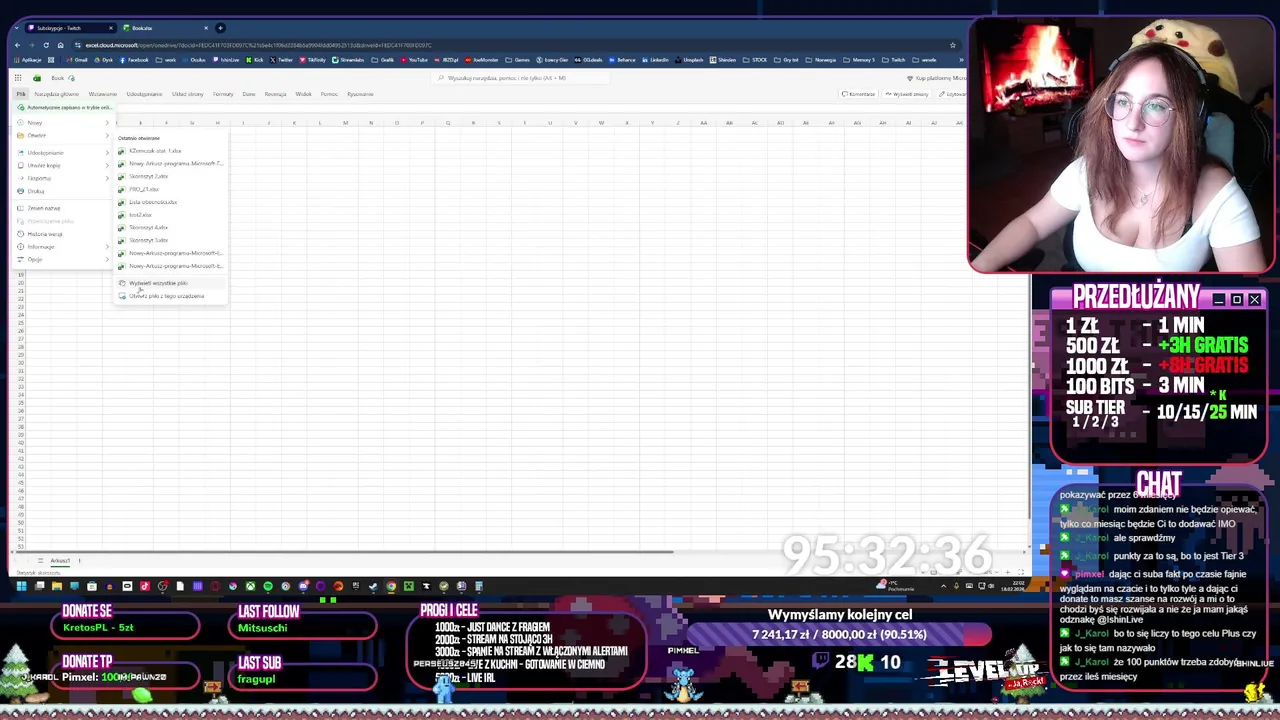Switch to the Wstawianie ribbon tab
The image size is (1280, 720).
(x=102, y=94)
